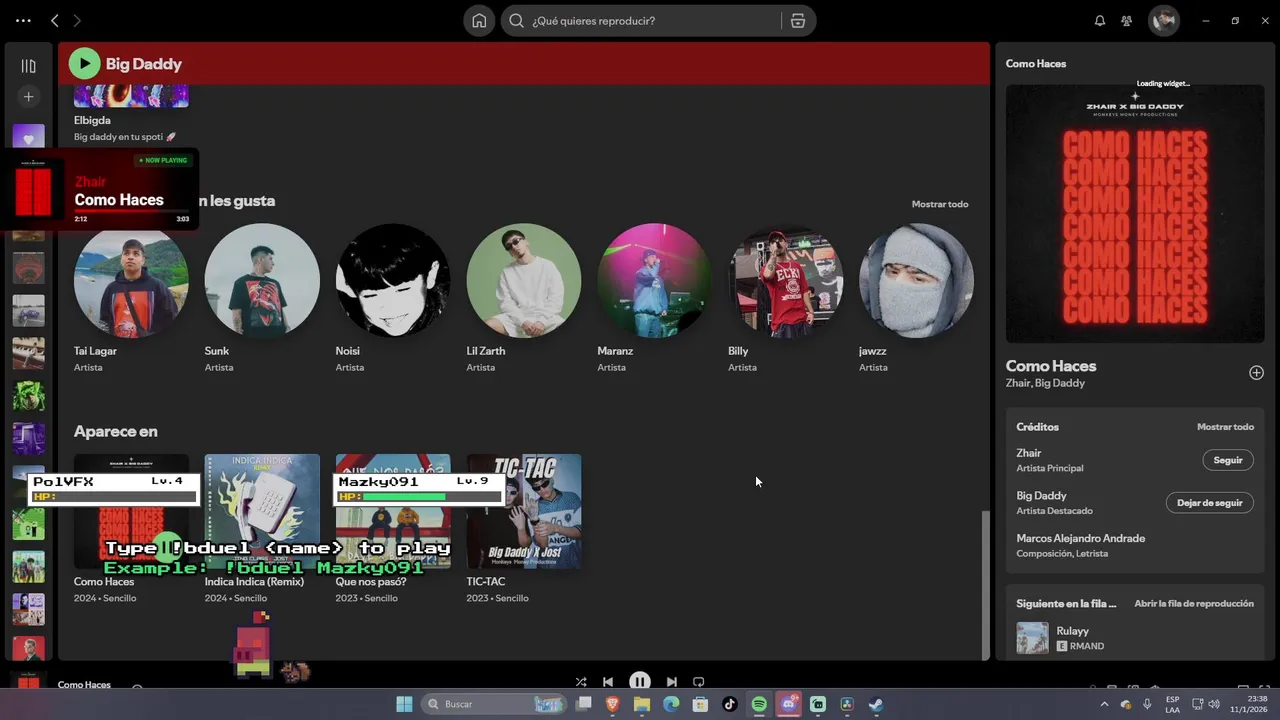Show all credits
Screen dimensions: 1280x720
click(x=1225, y=427)
